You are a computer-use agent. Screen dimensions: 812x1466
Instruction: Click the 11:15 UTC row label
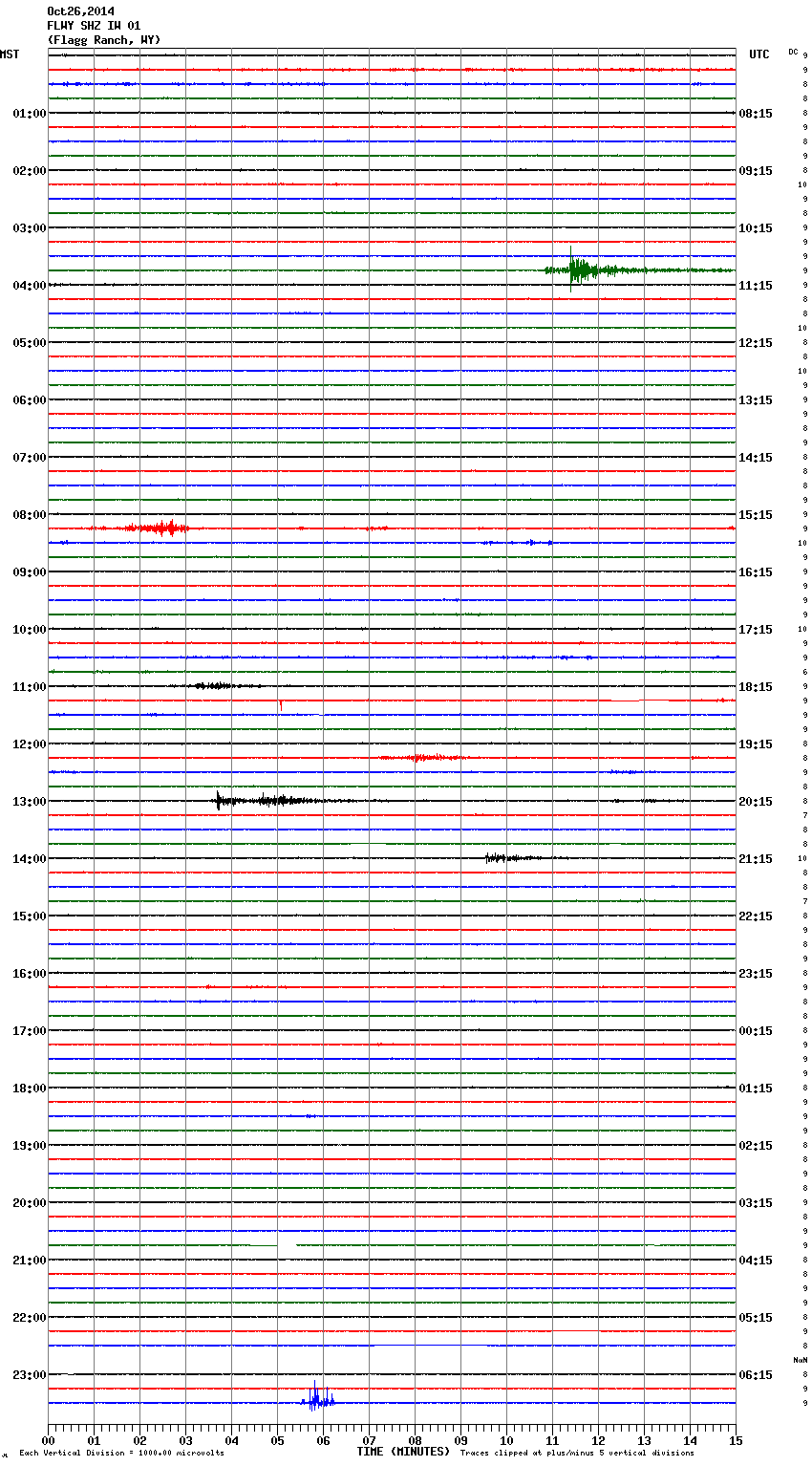pyautogui.click(x=756, y=286)
